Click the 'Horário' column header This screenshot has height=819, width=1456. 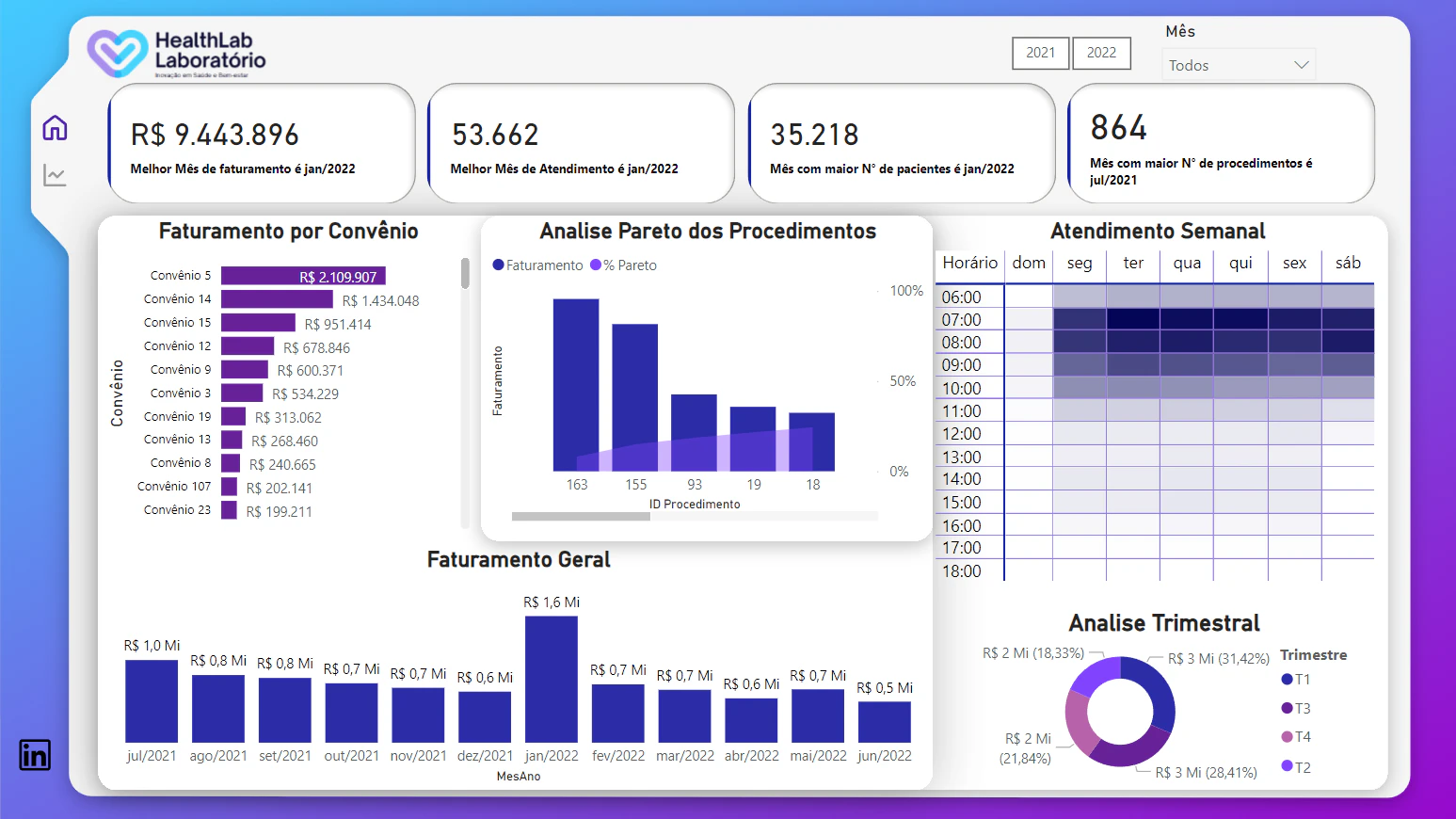click(x=970, y=264)
